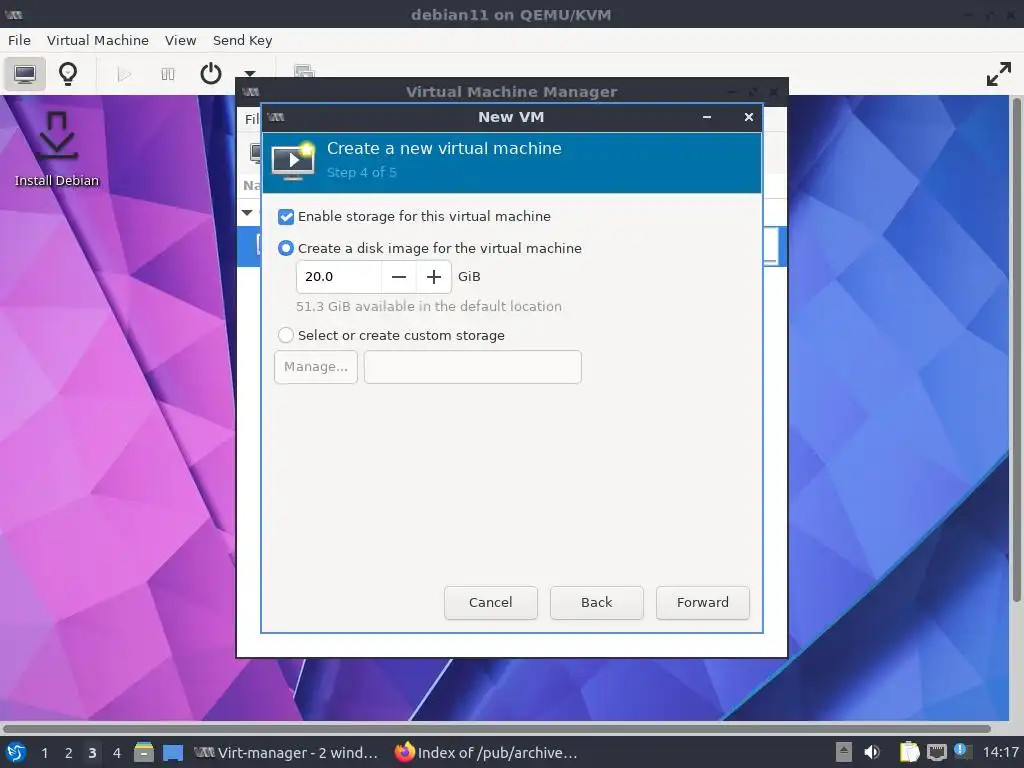
Task: Switch to Firefox Index of /pub/archive window
Action: point(487,753)
